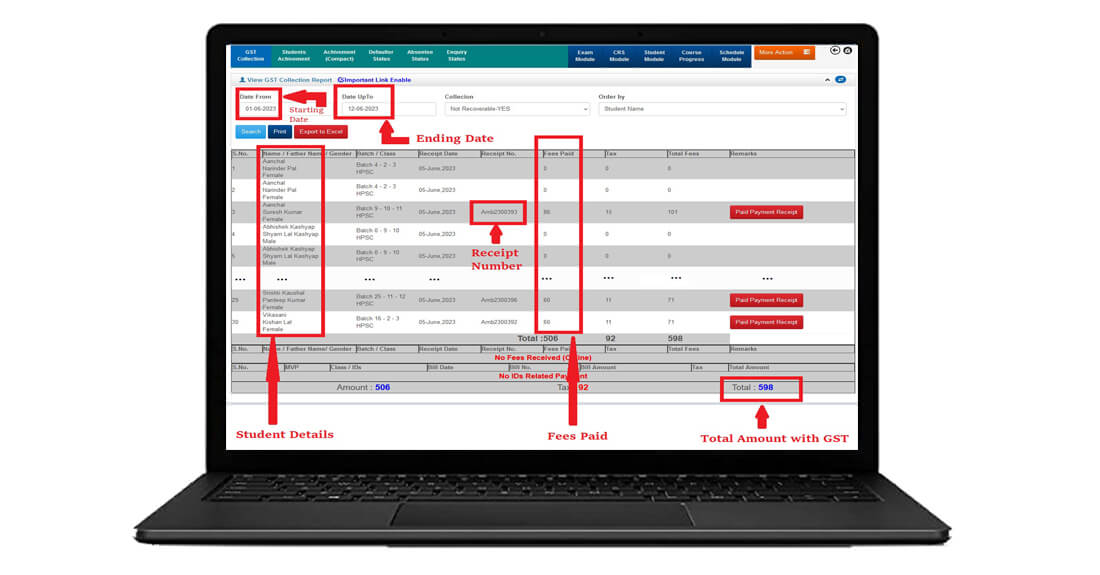Screen dimensions: 1100x575
Task: Click the Date UpTo input field
Action: coord(361,108)
